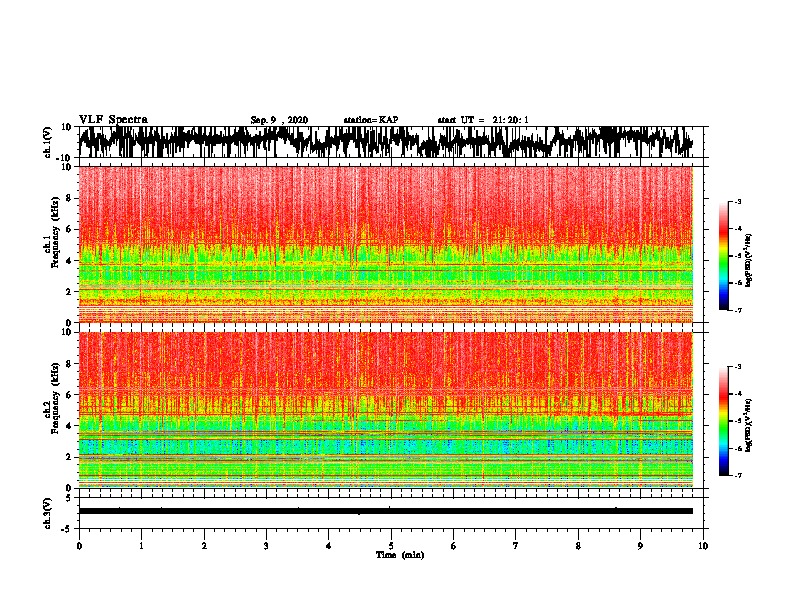Click the ch.2 spectrogram colorbar
792x612 pixels.
[723, 421]
